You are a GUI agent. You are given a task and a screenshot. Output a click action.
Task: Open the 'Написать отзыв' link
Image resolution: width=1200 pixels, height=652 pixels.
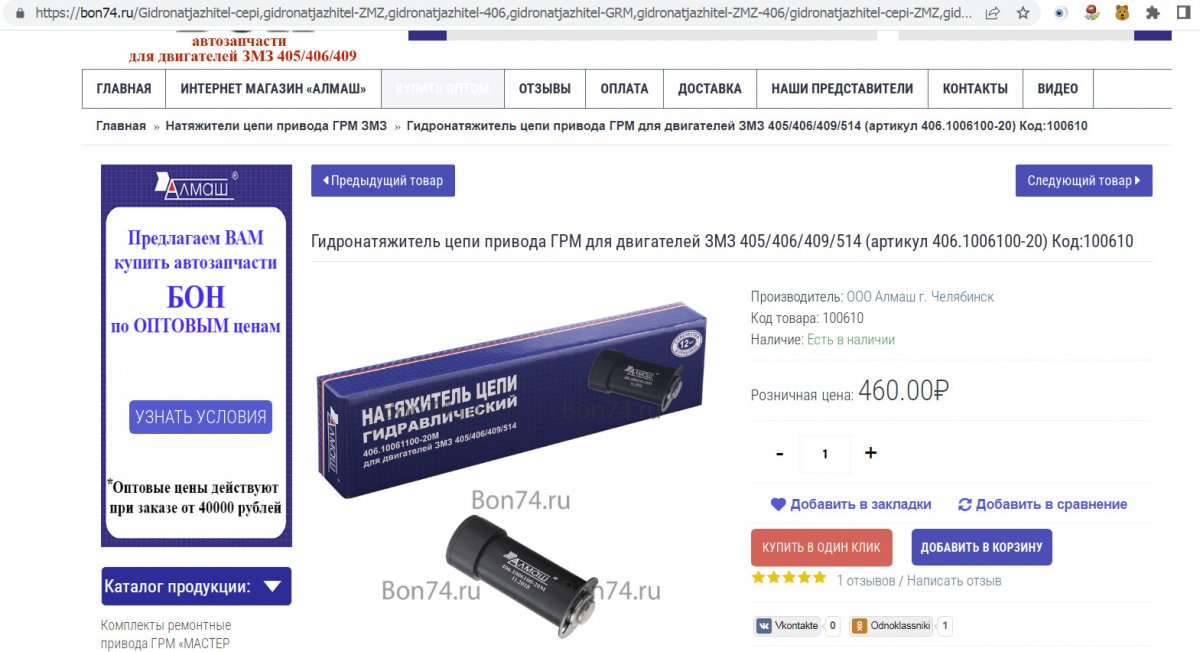tap(954, 581)
